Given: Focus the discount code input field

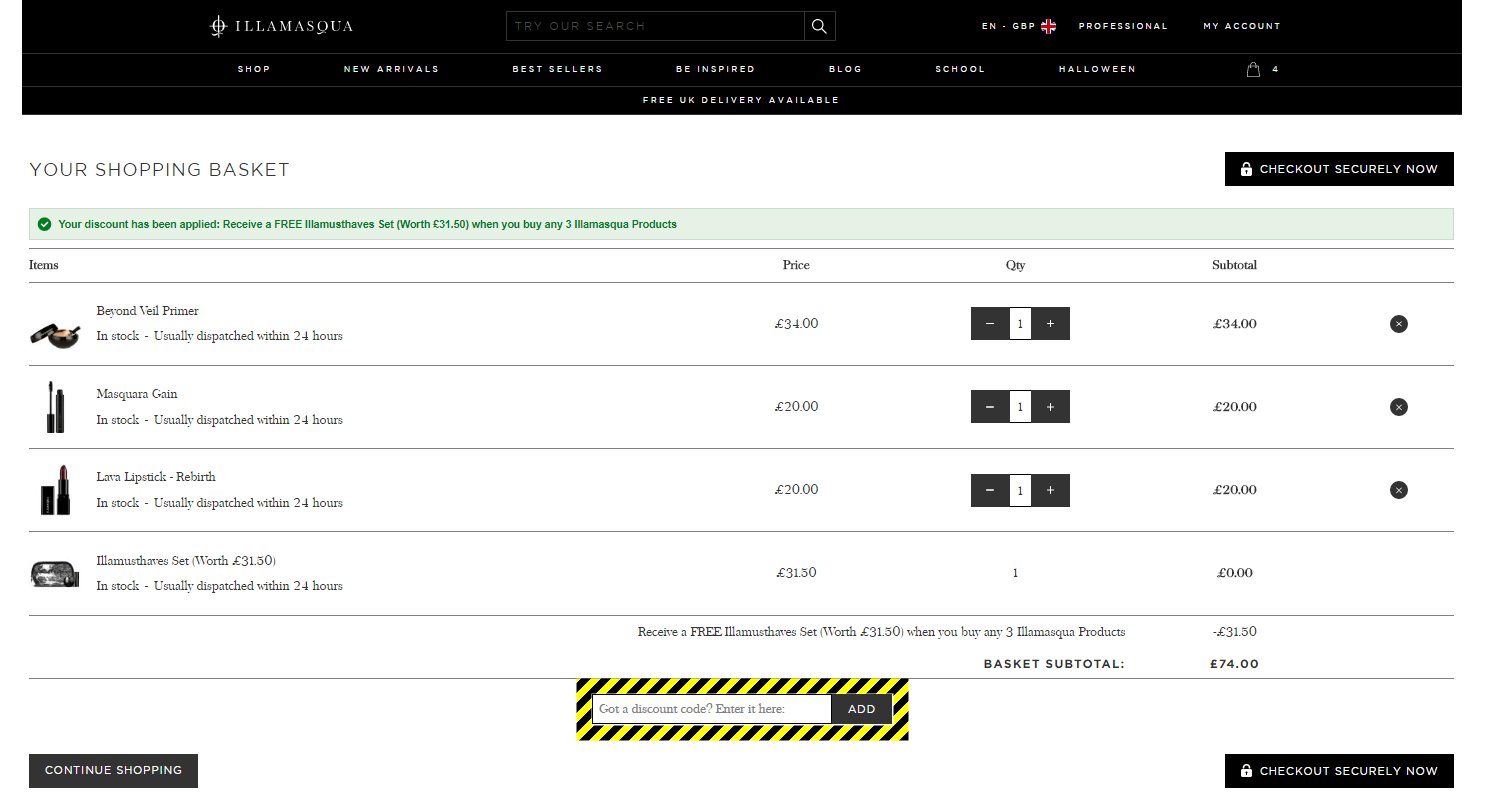Looking at the screenshot, I should coord(712,709).
